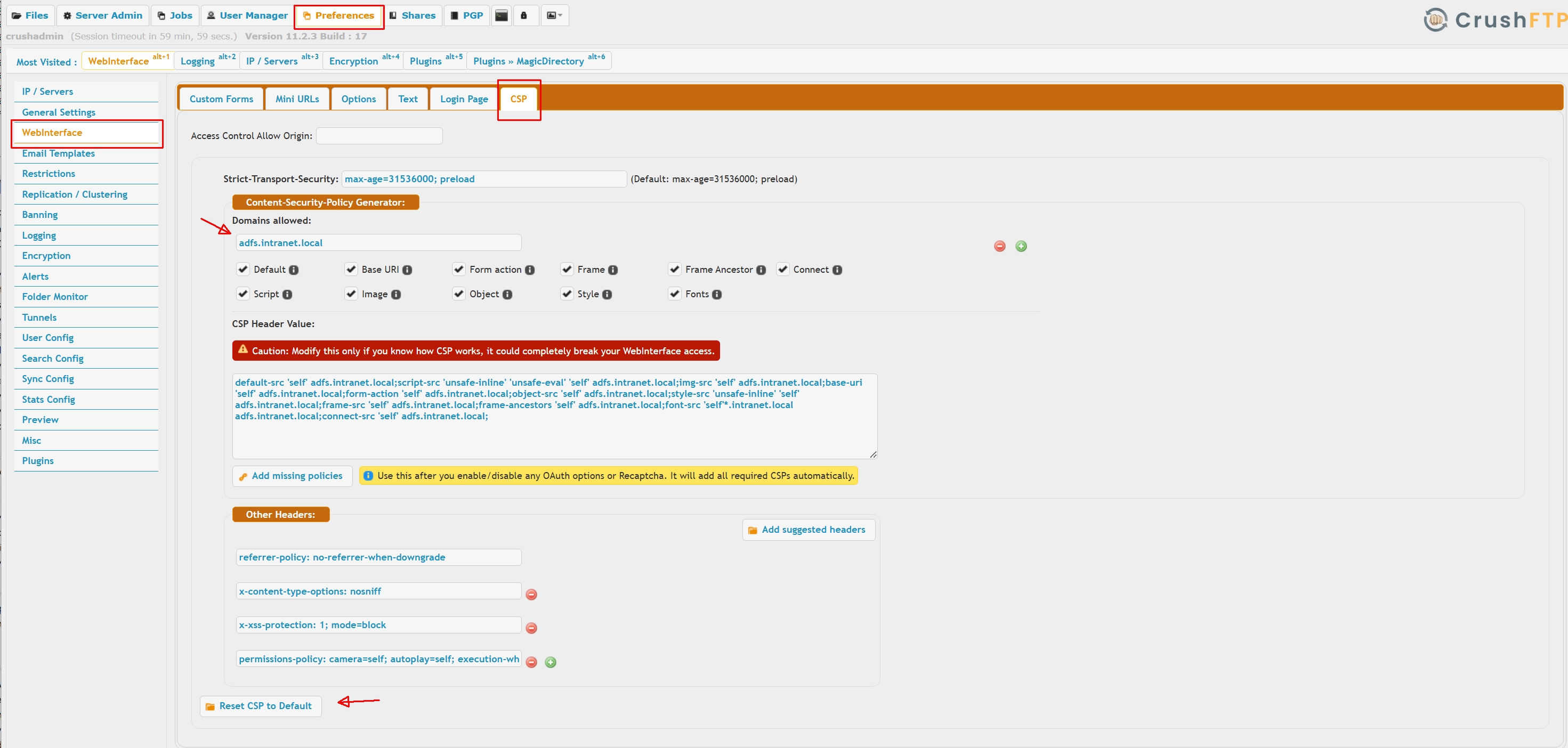Switch to Mini URLs tab
Screen dimensions: 1568x748
(297, 99)
